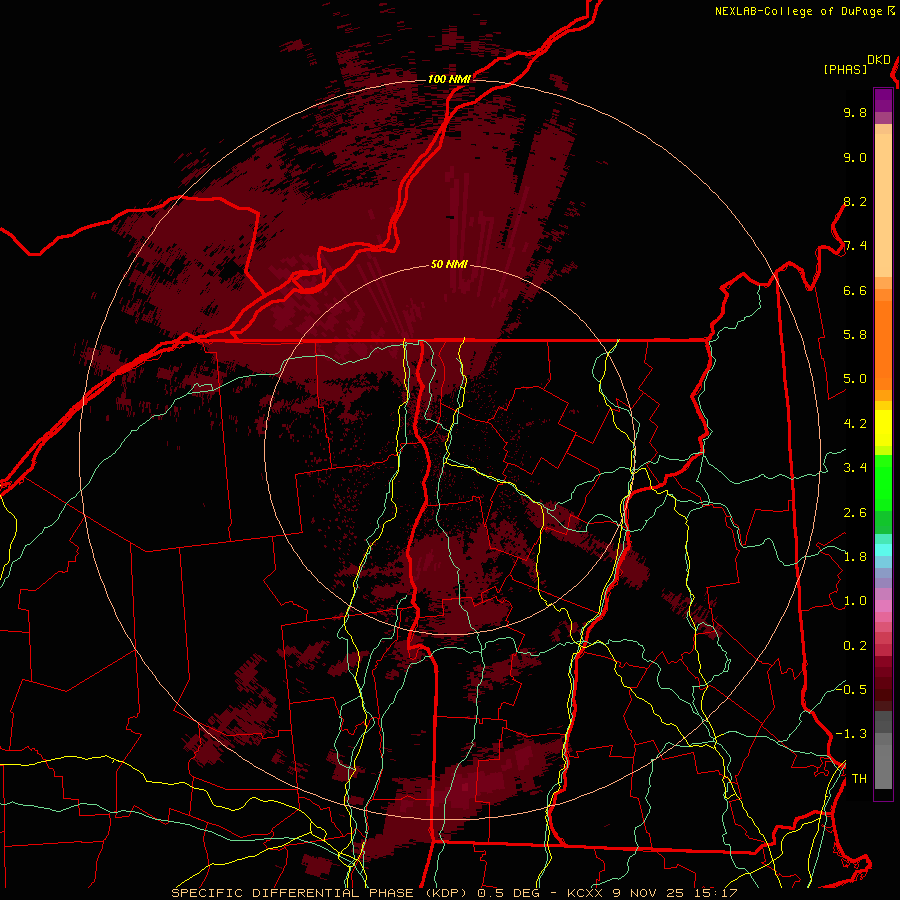Click the 5.0 scale value
This screenshot has width=900, height=900.
855,379
